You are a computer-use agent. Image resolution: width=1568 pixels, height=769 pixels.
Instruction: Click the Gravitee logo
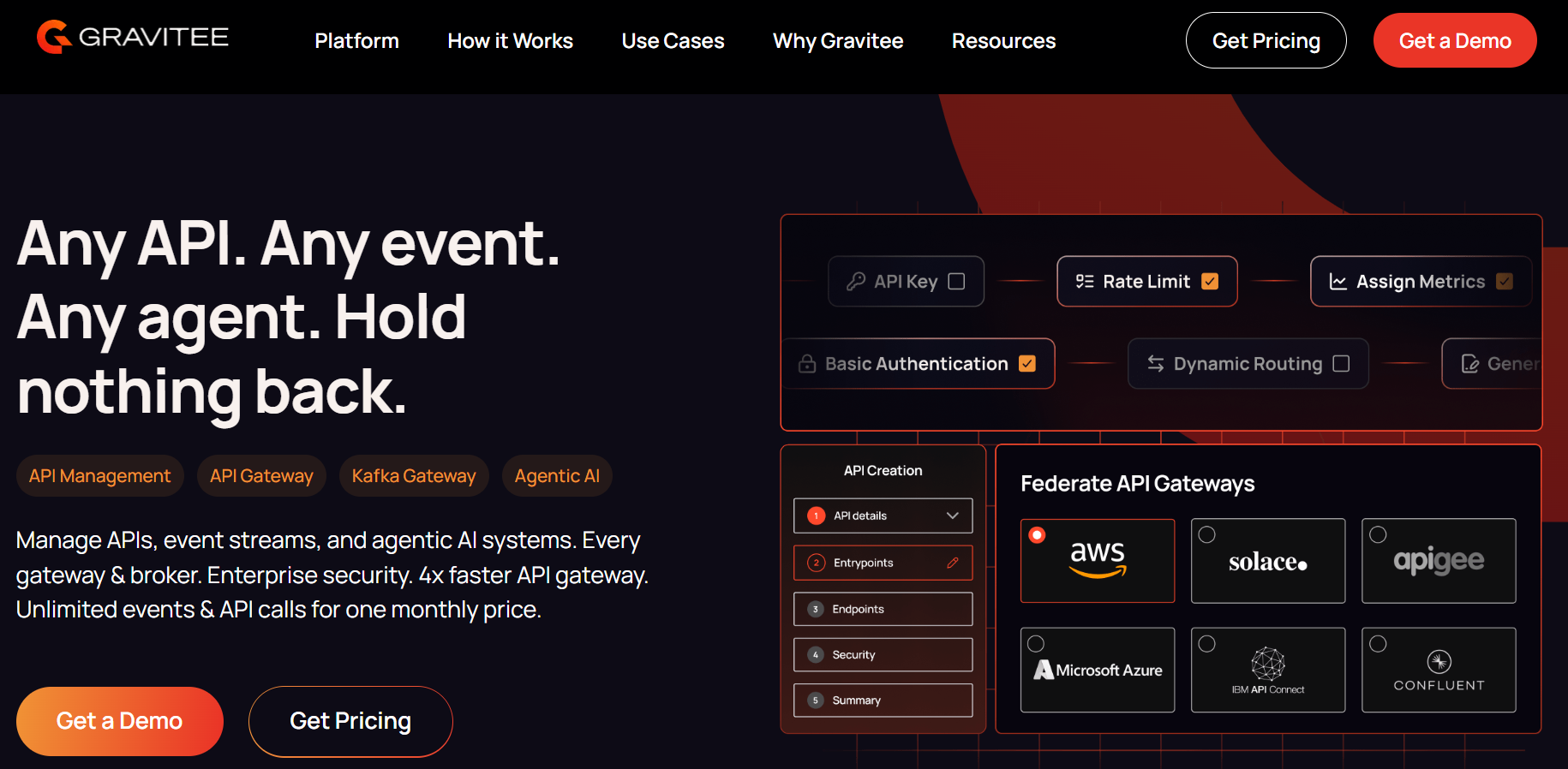pos(133,37)
